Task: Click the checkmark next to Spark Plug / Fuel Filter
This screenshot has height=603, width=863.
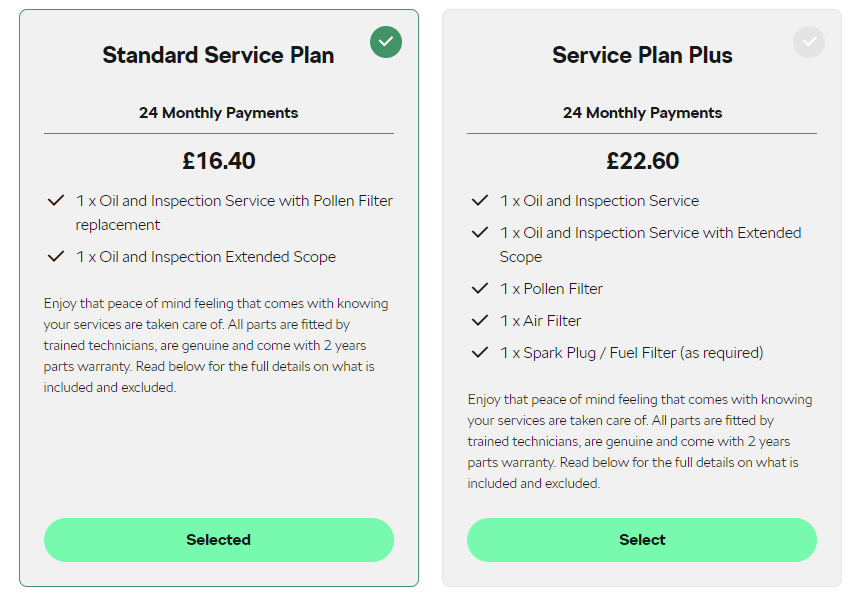Action: click(x=480, y=353)
